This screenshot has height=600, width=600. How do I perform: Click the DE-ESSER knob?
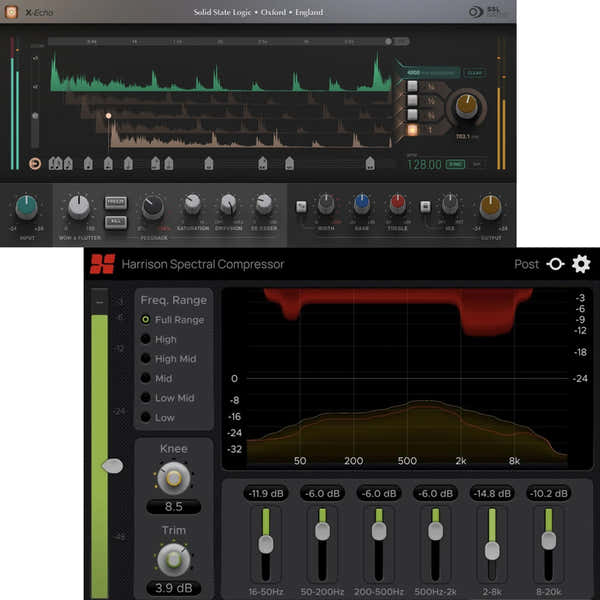pyautogui.click(x=264, y=204)
